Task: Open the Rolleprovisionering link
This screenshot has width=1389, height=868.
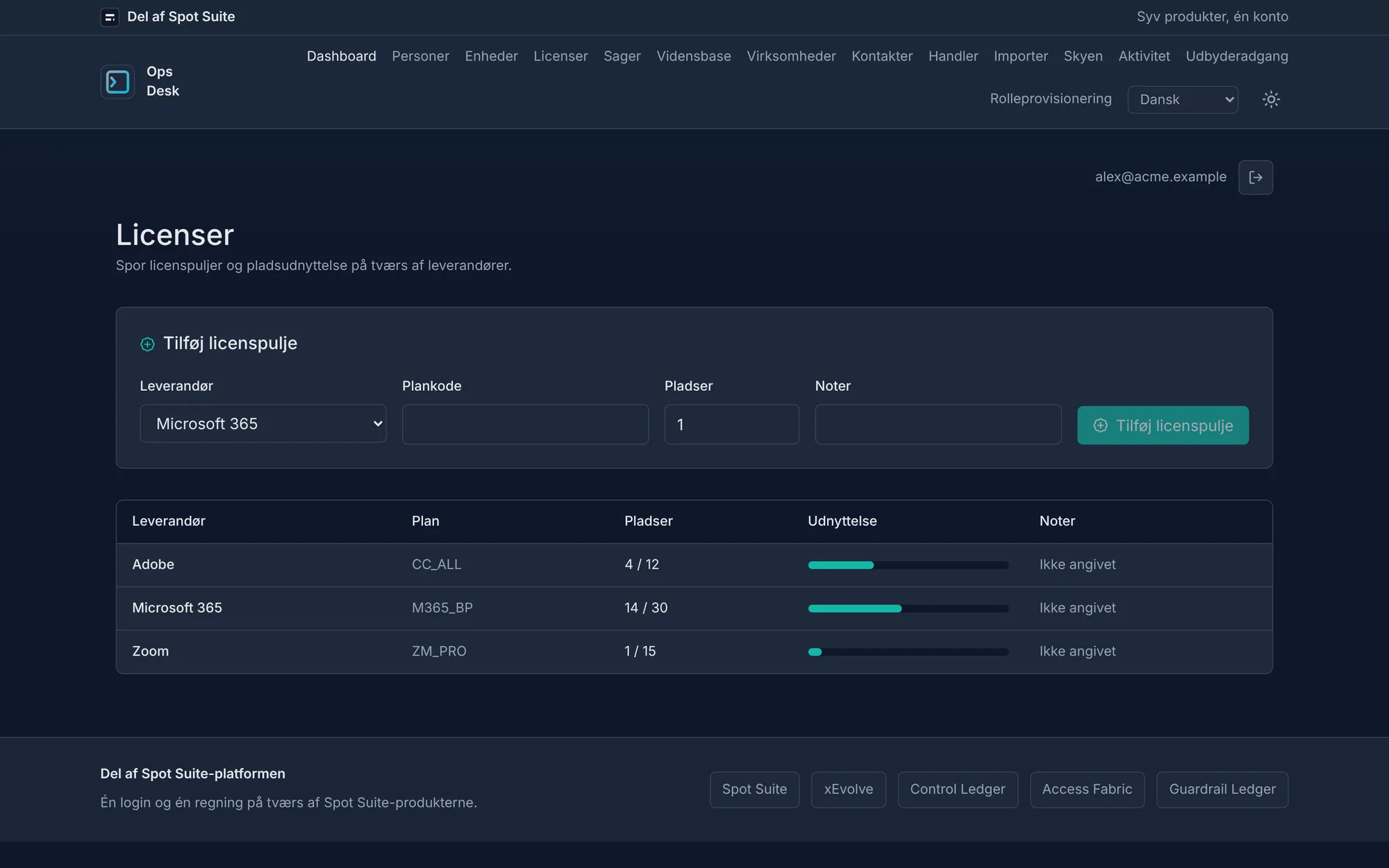Action: coord(1051,99)
